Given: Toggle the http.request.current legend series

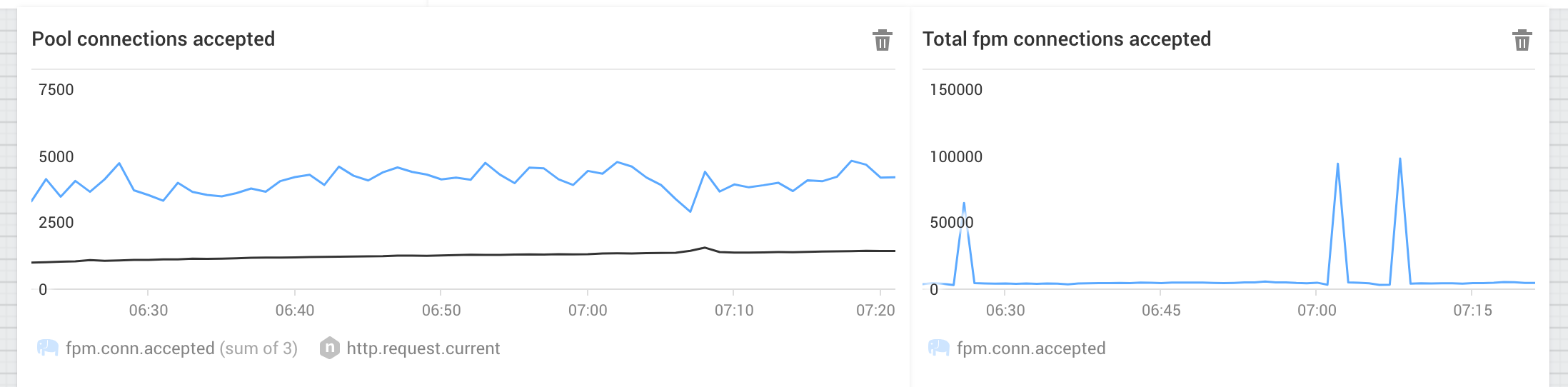Looking at the screenshot, I should 423,348.
